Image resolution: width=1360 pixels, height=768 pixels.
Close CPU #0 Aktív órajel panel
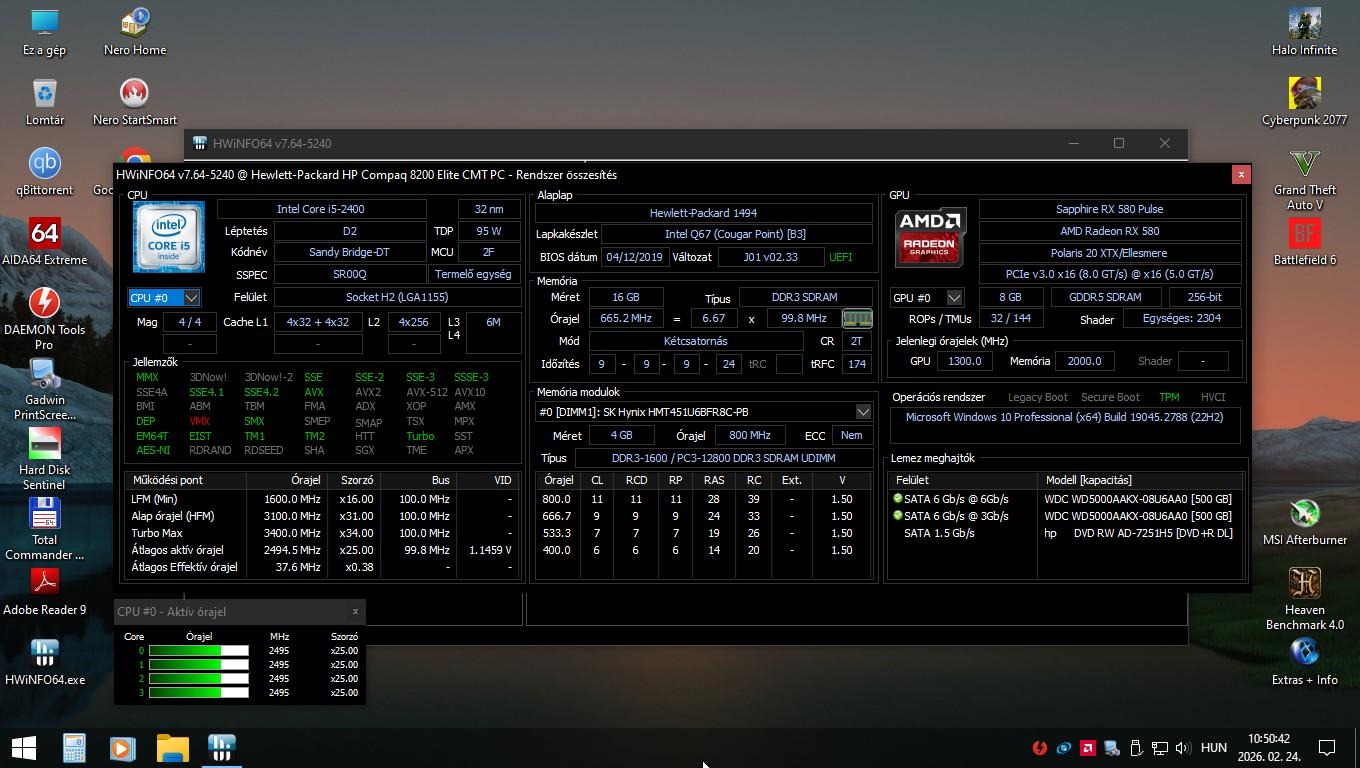click(x=355, y=611)
